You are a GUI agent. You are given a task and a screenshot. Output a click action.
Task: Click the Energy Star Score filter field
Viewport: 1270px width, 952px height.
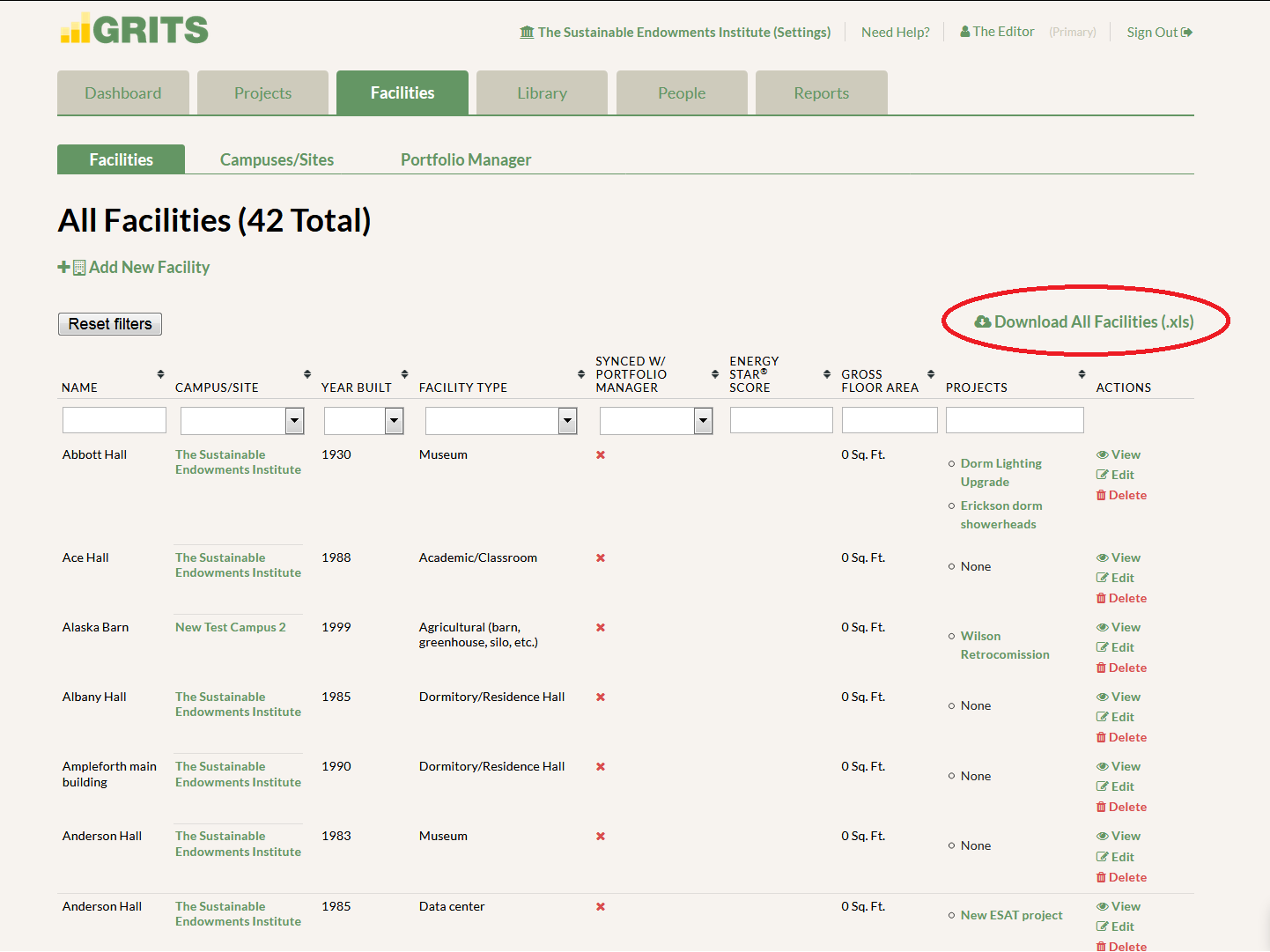781,420
